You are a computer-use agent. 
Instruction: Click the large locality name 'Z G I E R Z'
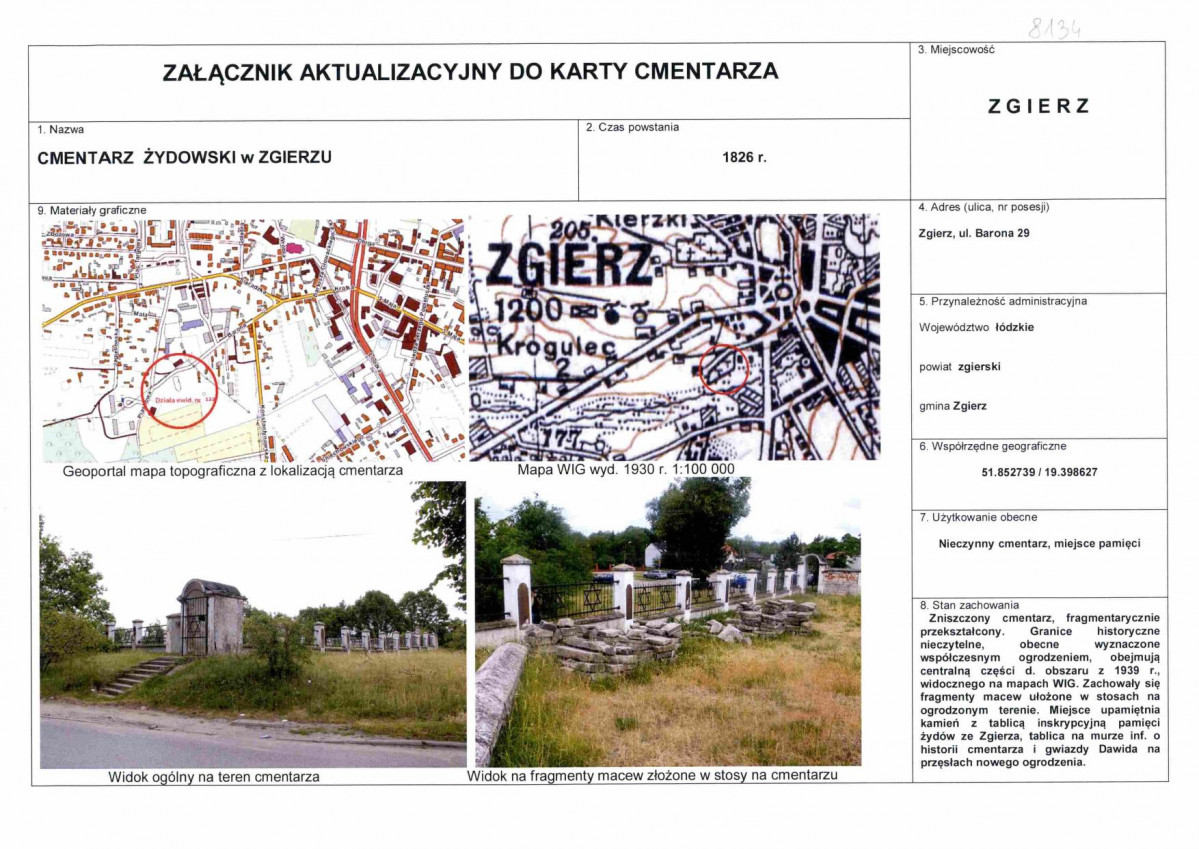click(1038, 106)
